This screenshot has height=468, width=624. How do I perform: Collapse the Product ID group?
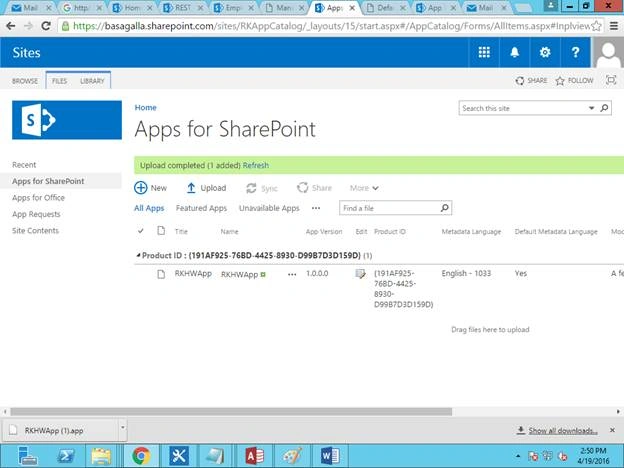[138, 255]
